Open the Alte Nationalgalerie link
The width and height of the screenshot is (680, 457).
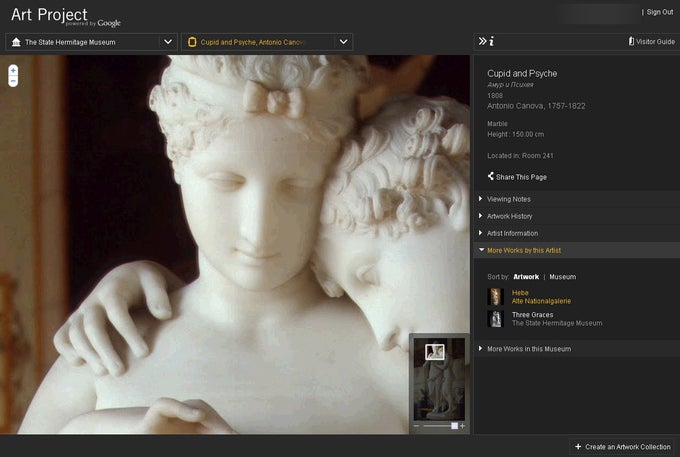point(541,301)
